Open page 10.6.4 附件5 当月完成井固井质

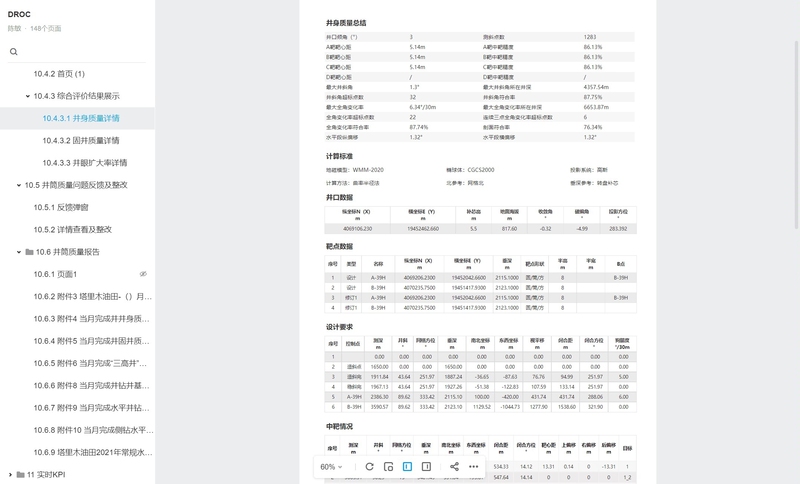point(91,341)
